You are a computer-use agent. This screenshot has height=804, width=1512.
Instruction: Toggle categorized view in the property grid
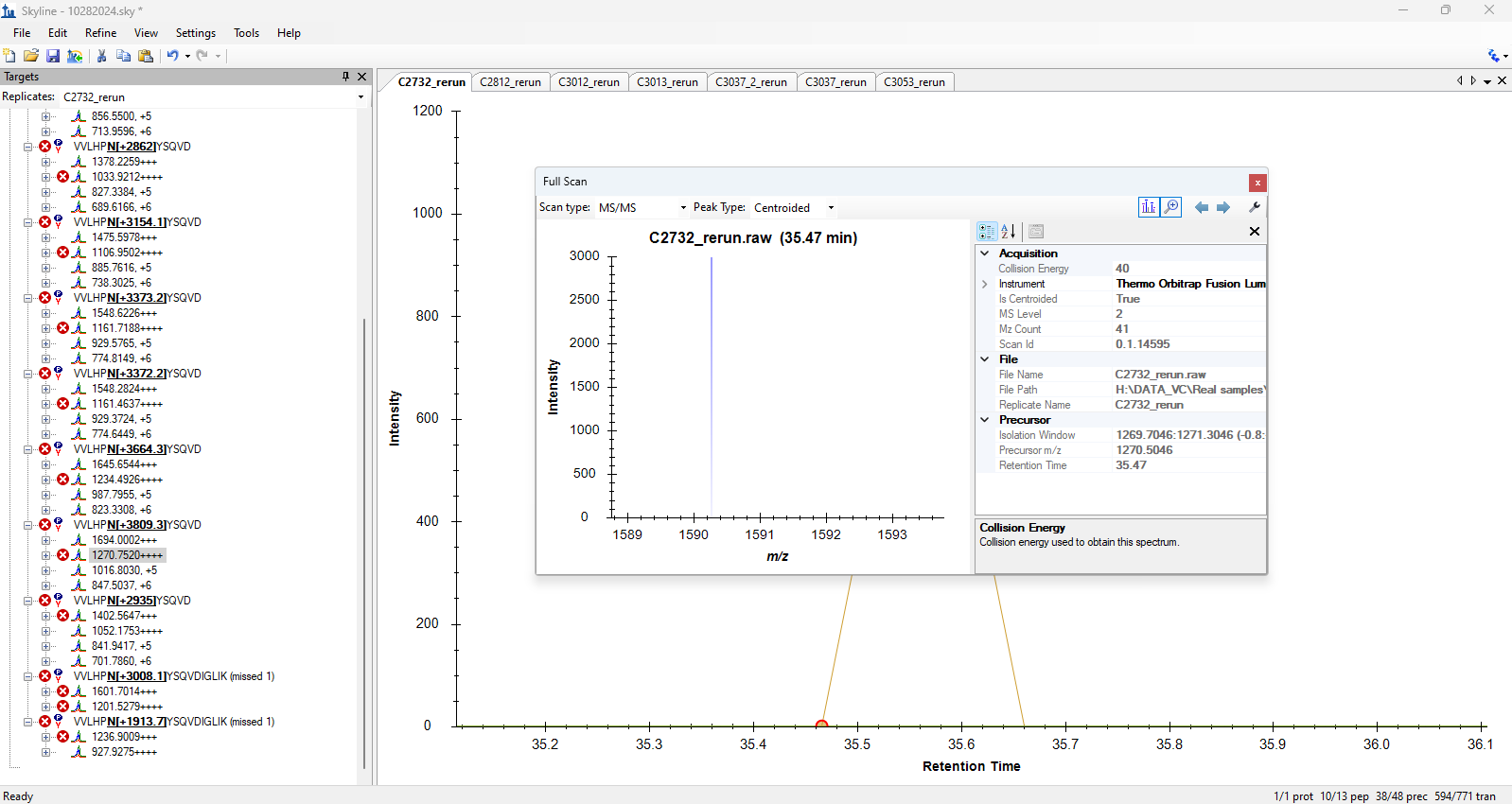pos(987,231)
